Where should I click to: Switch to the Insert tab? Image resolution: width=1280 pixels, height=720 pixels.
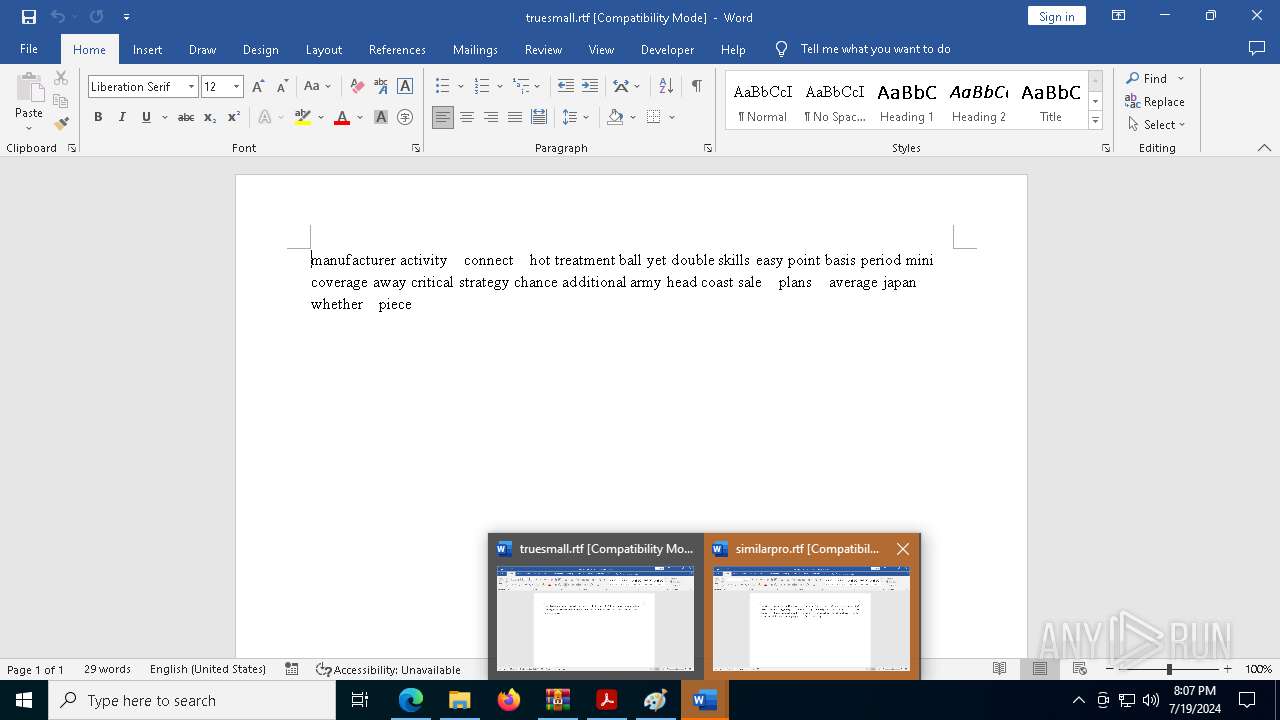[x=147, y=49]
